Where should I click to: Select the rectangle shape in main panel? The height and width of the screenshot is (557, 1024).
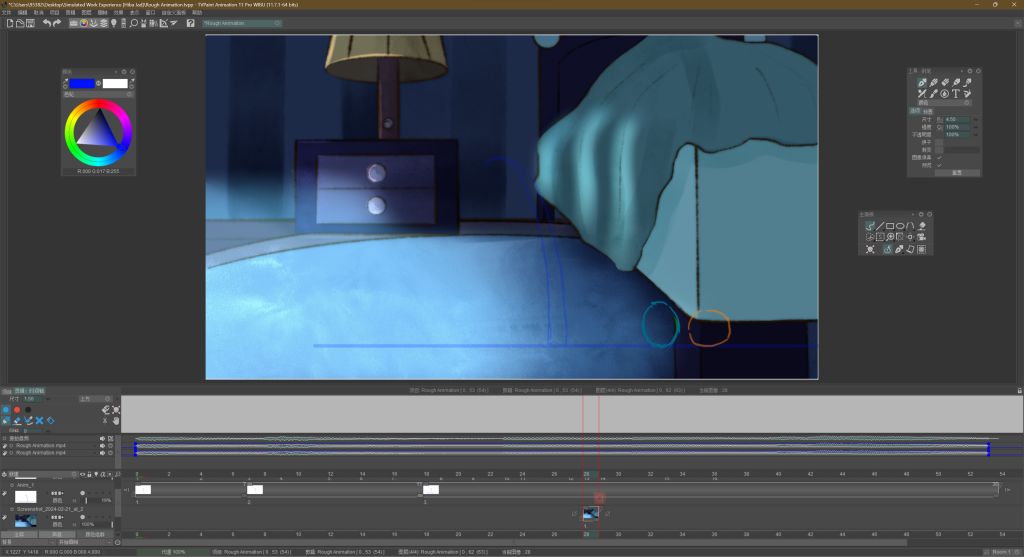pyautogui.click(x=890, y=226)
